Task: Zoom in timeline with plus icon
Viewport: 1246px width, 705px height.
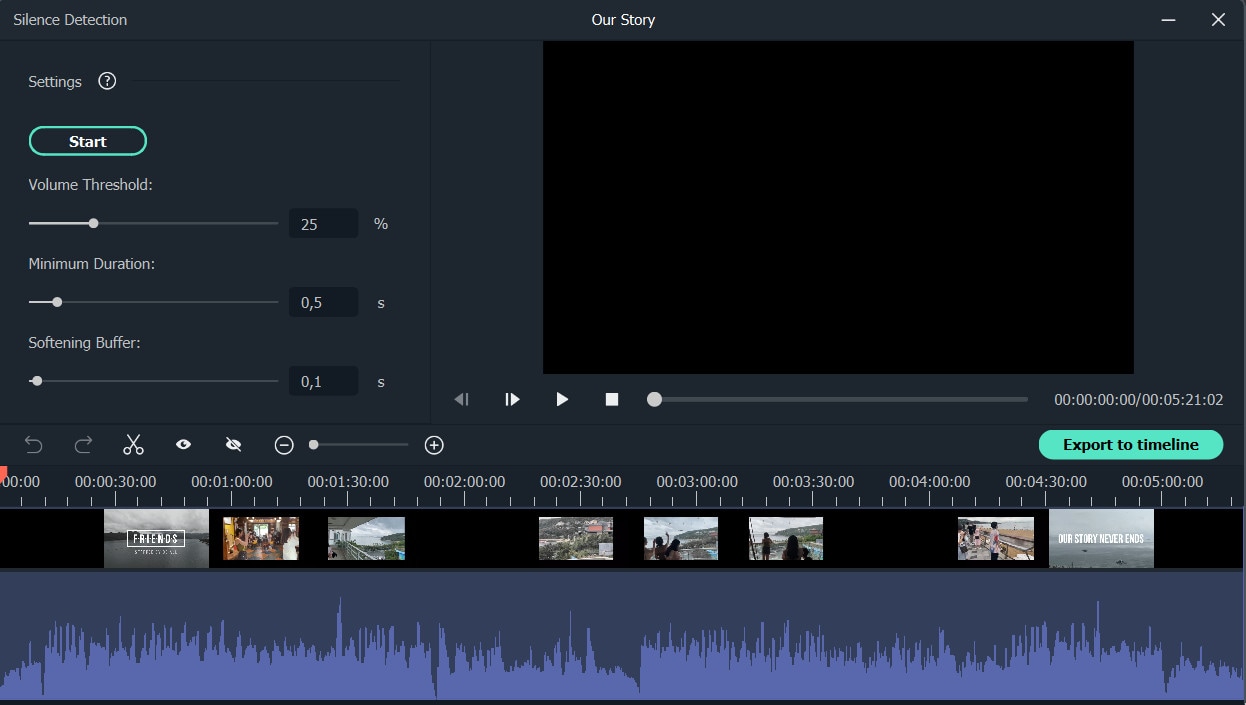Action: [x=434, y=445]
